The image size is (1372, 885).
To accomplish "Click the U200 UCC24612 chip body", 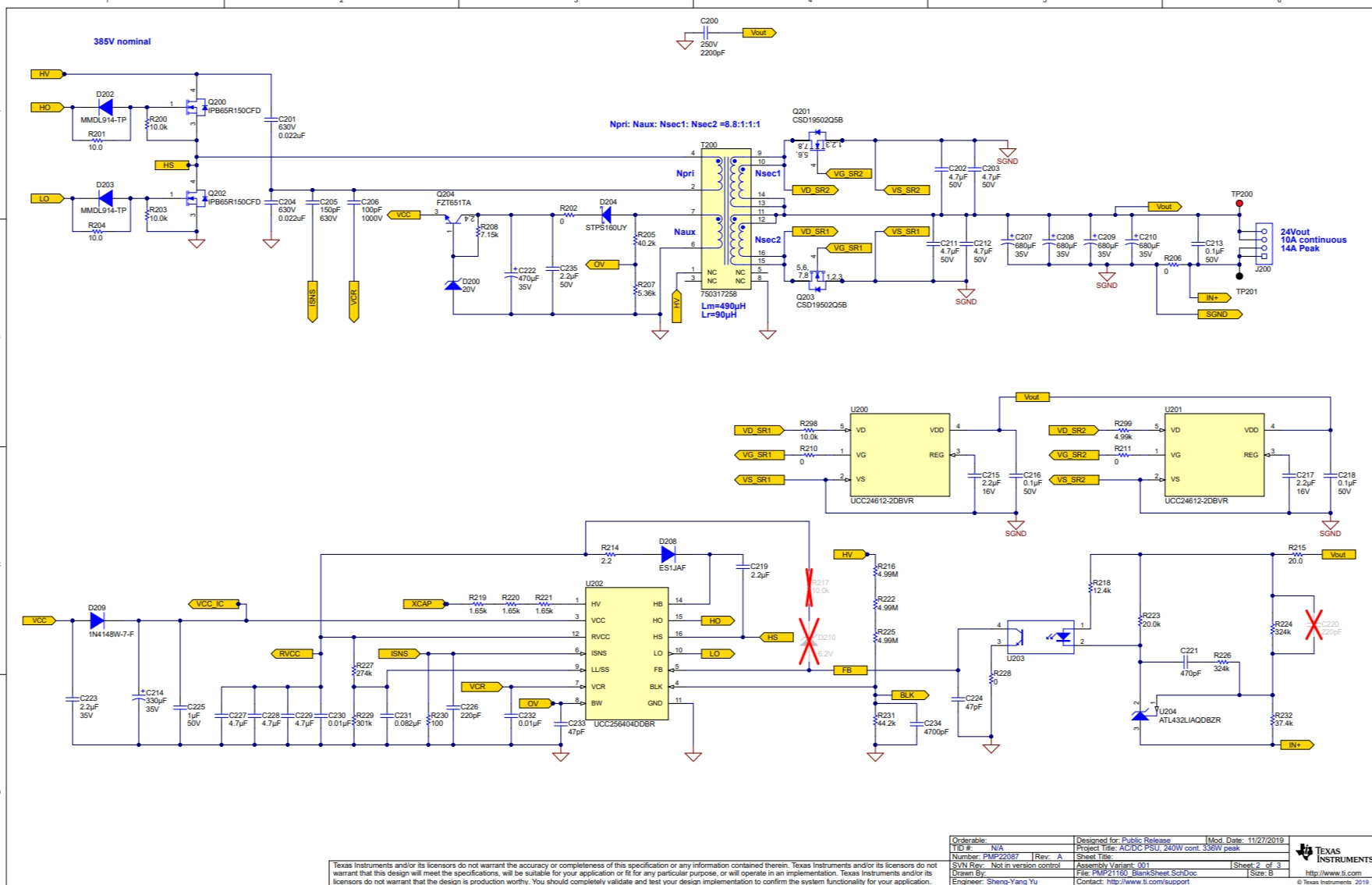I will 899,455.
